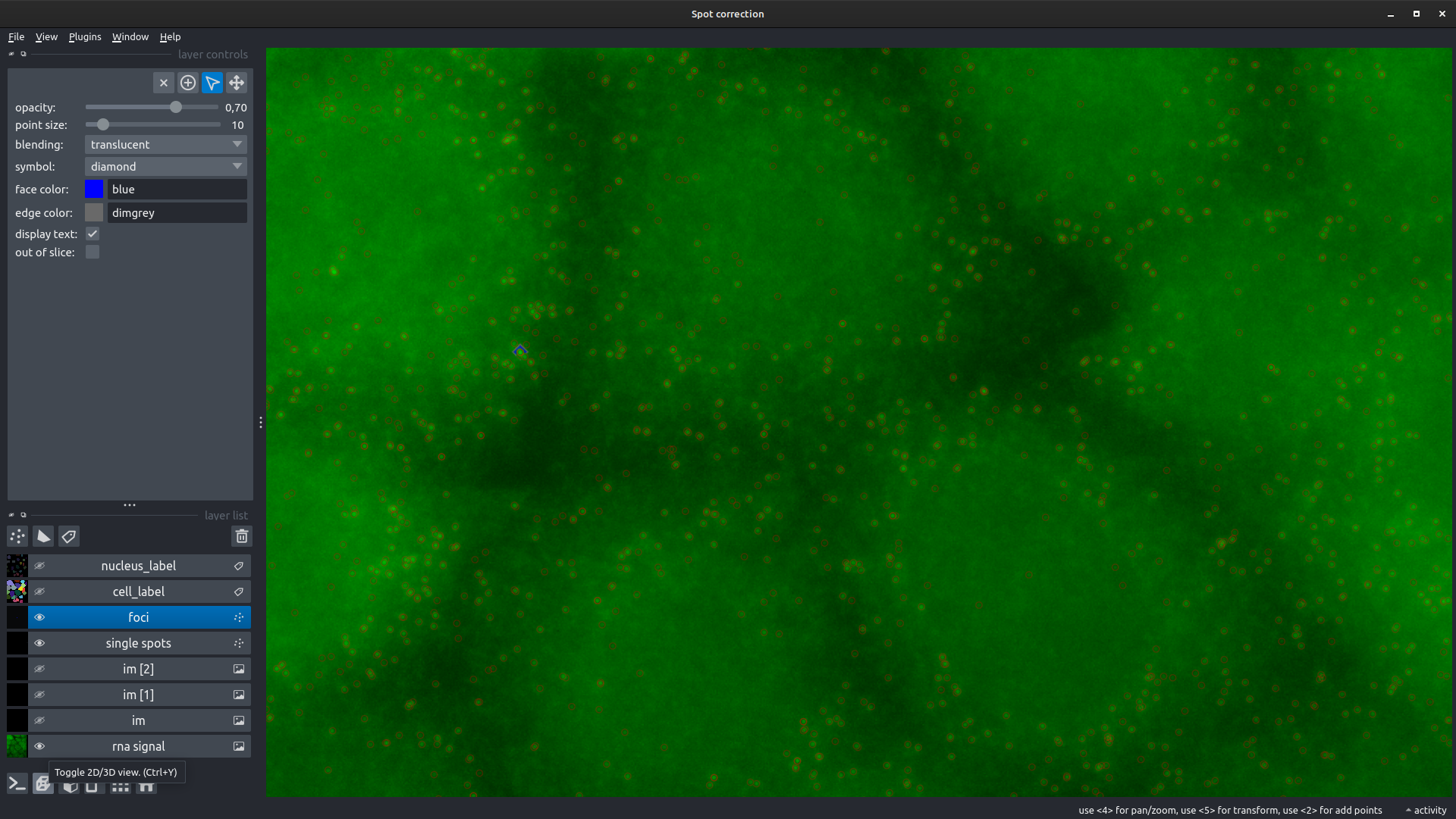Image resolution: width=1456 pixels, height=819 pixels.
Task: Open the dimgrey edge color swatch
Action: [94, 213]
